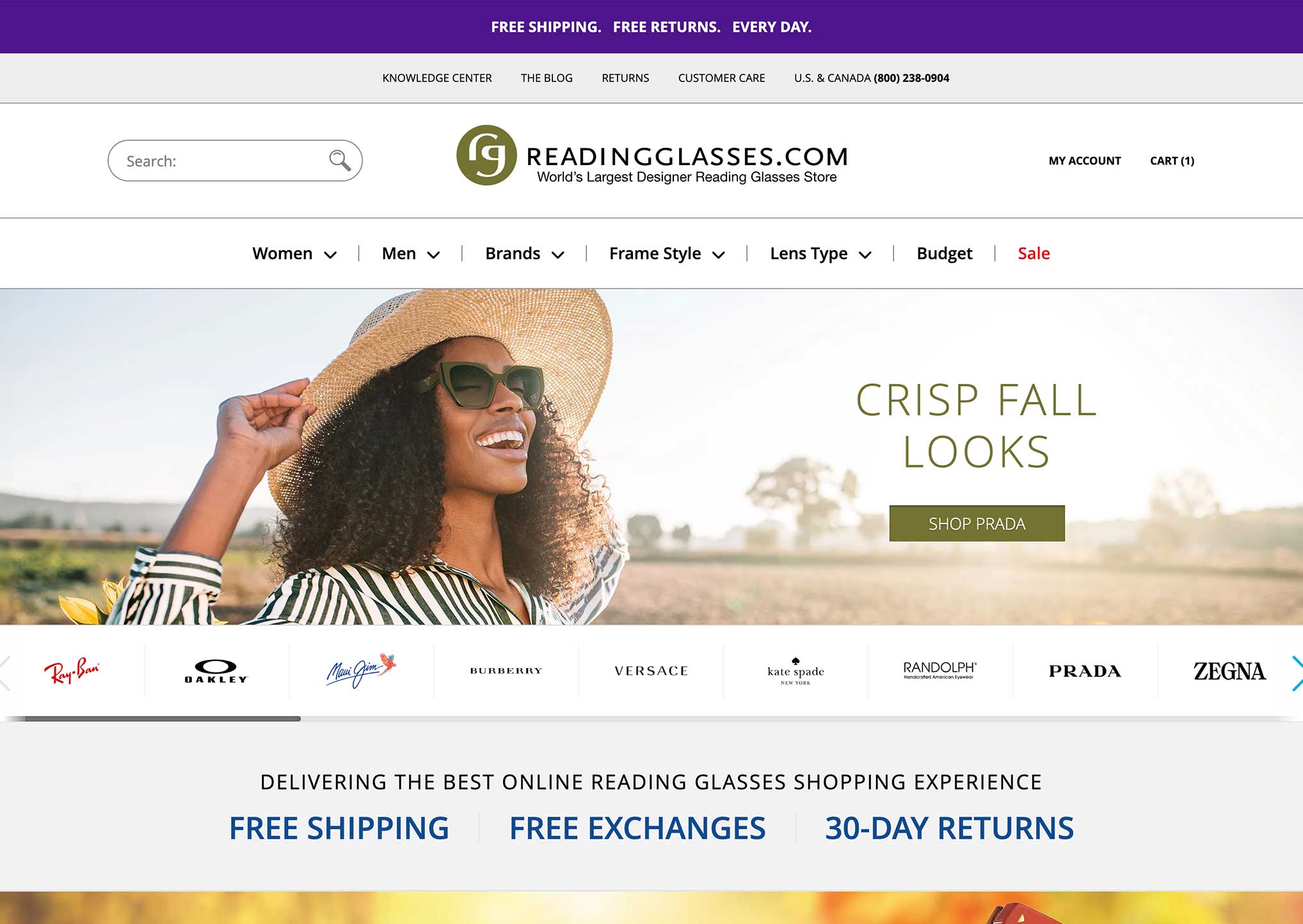Open the Kate Spade brand logo
Viewport: 1303px width, 924px height.
coord(795,671)
